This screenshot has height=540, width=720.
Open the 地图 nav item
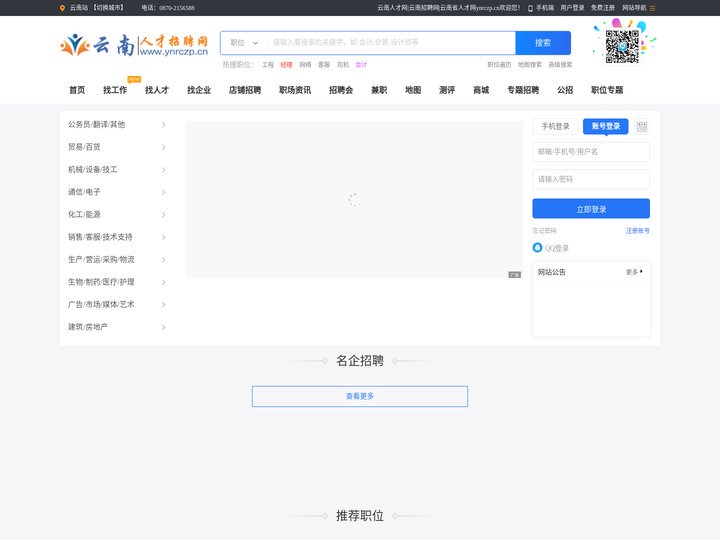(x=413, y=90)
